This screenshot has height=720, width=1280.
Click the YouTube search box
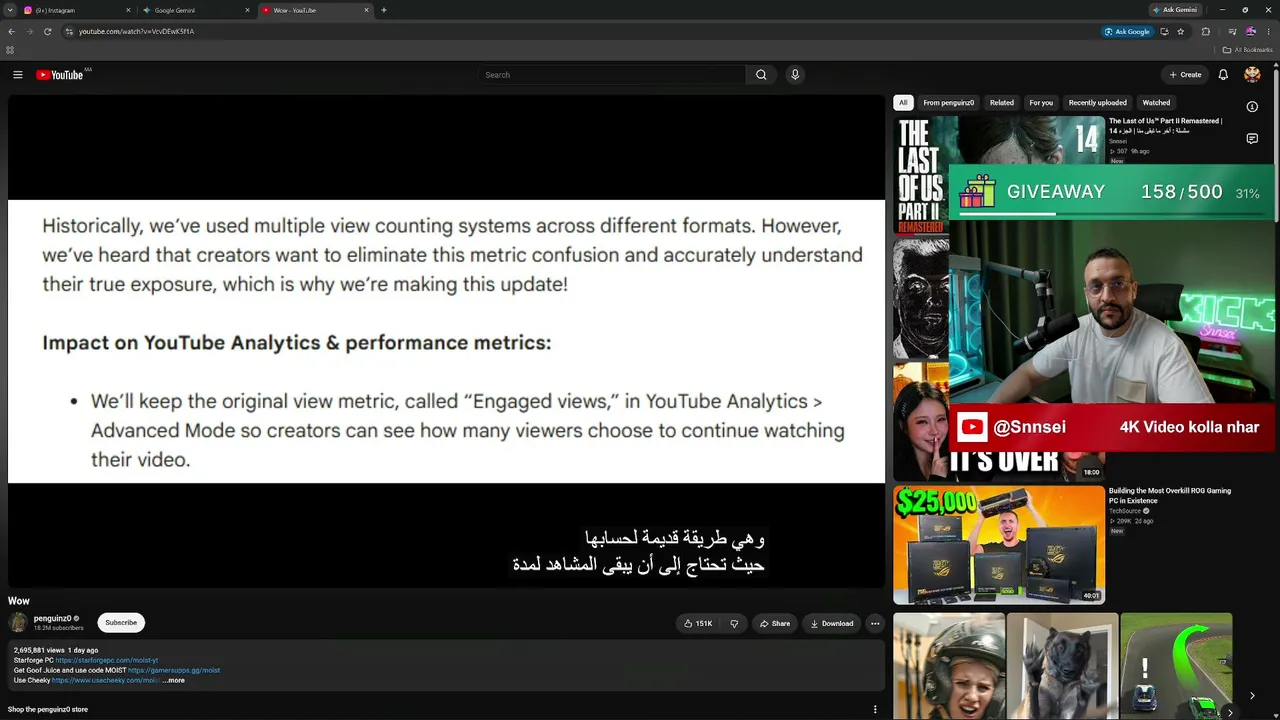612,75
